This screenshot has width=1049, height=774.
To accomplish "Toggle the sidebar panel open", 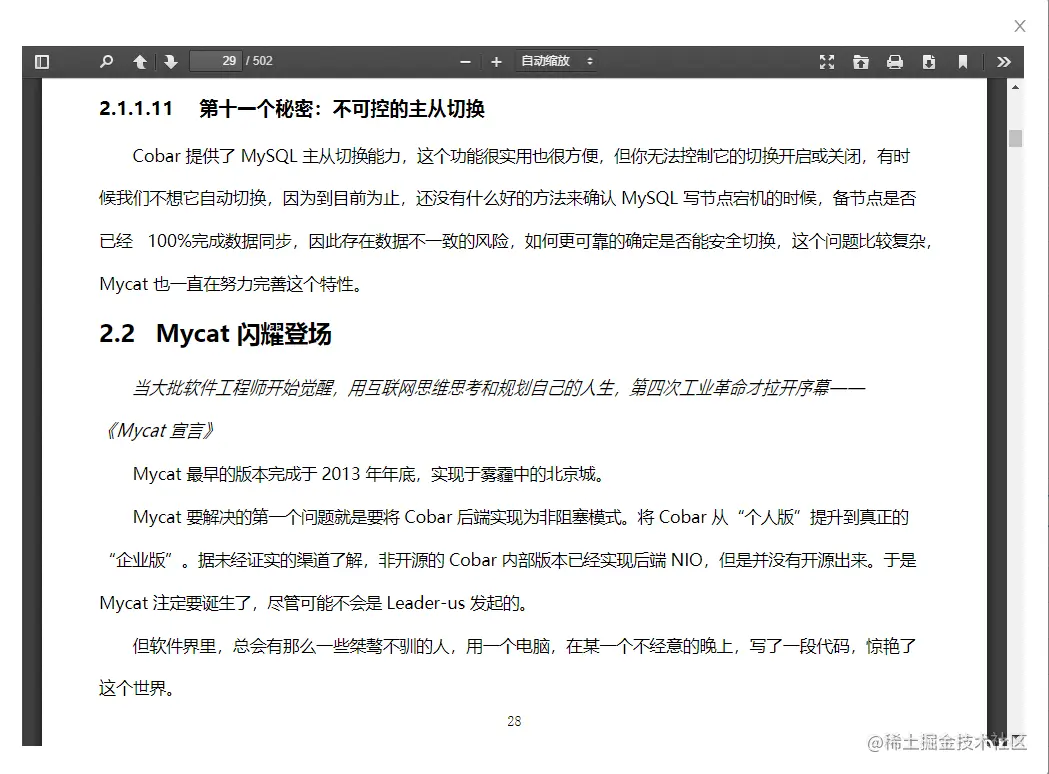I will (41, 61).
